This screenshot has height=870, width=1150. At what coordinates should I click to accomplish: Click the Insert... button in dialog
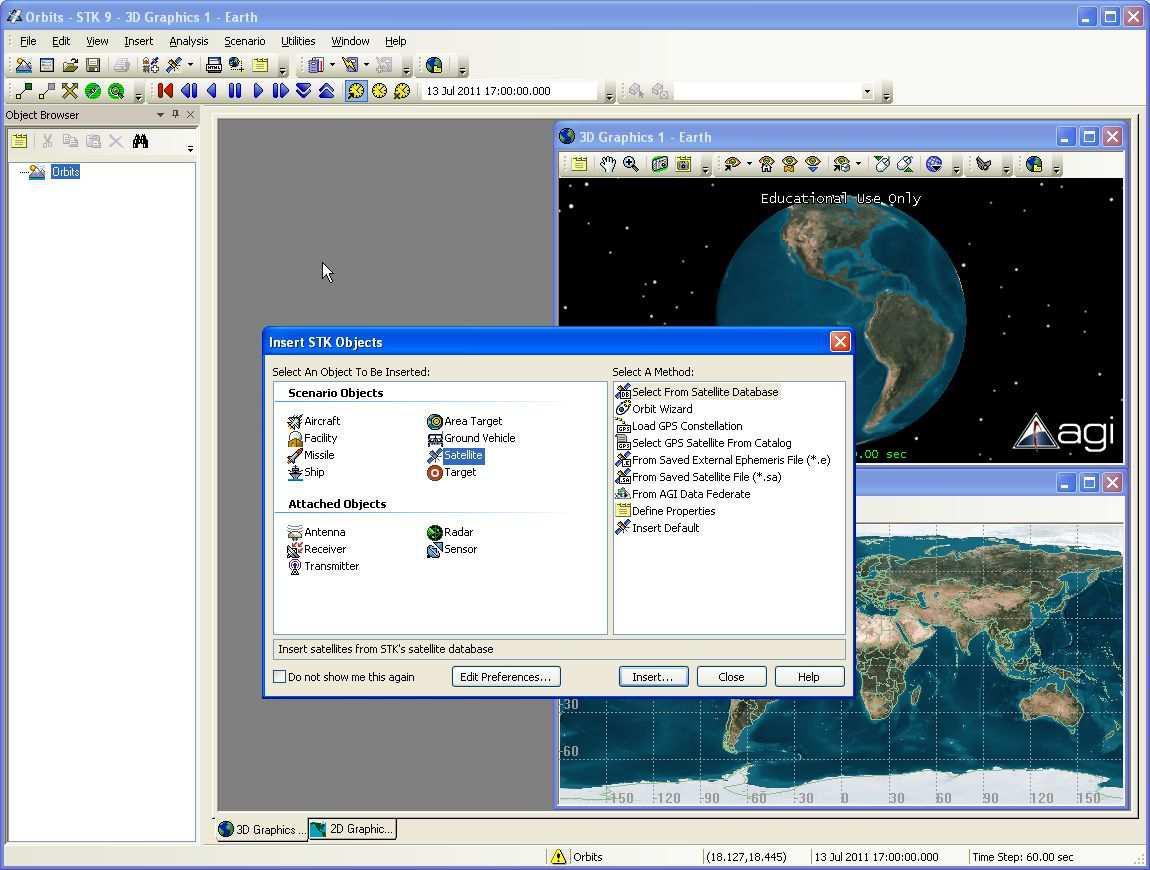click(653, 676)
